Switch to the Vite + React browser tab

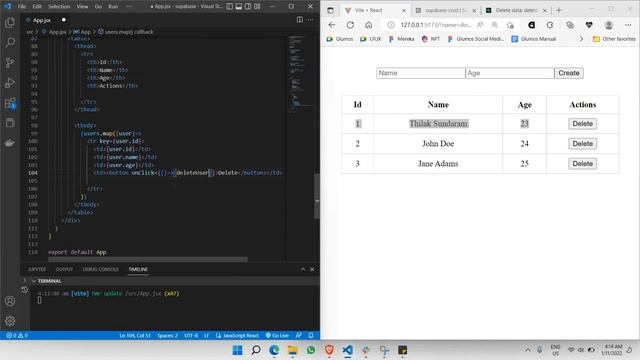(x=374, y=10)
